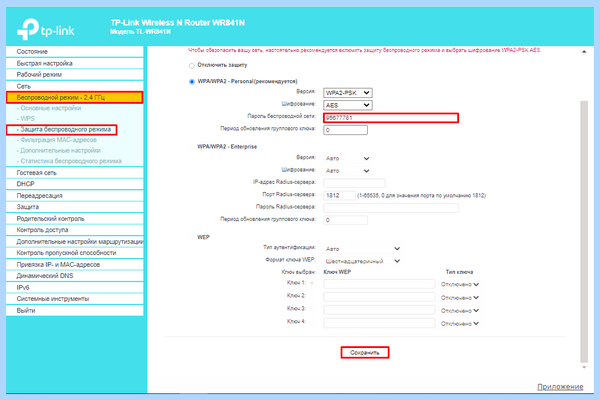
Task: Open Быстрая настройка menu item
Action: coord(75,63)
